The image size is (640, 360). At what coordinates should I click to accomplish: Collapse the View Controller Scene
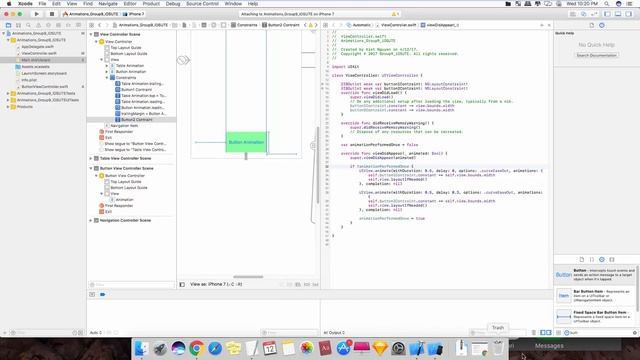point(91,34)
